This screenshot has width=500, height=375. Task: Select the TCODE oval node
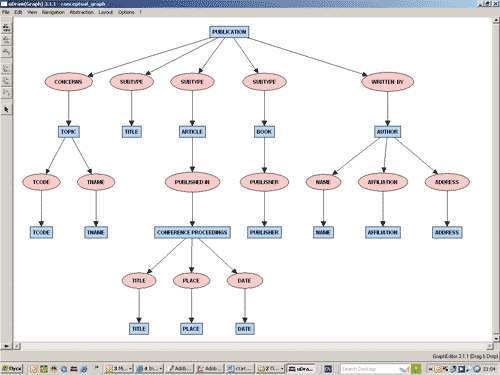tap(41, 182)
